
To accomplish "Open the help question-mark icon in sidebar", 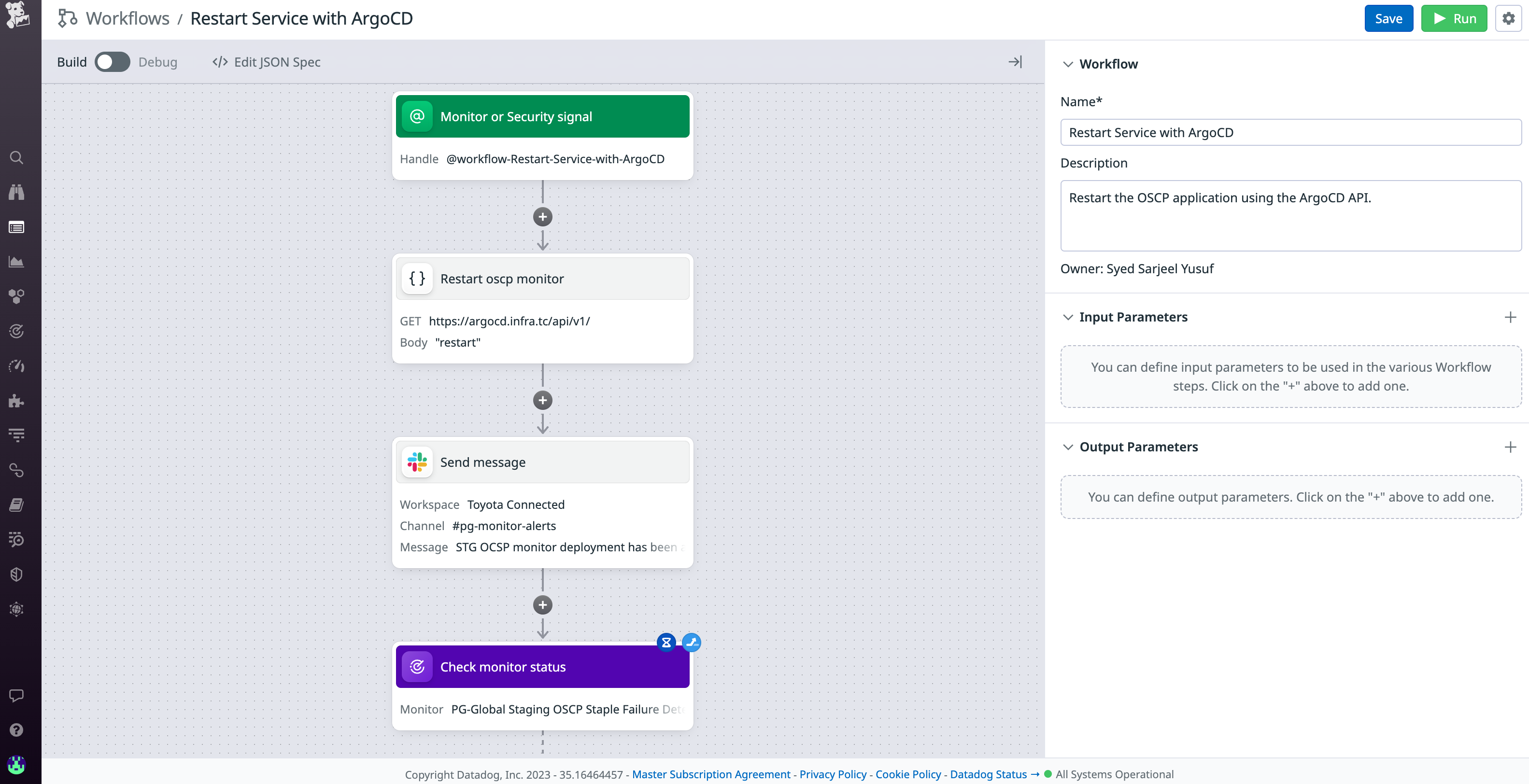I will point(16,730).
